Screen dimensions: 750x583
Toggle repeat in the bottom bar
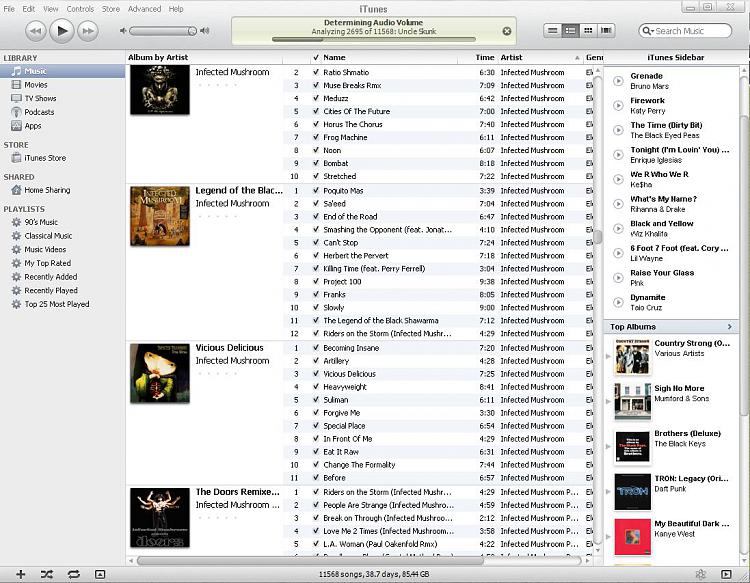pos(74,574)
